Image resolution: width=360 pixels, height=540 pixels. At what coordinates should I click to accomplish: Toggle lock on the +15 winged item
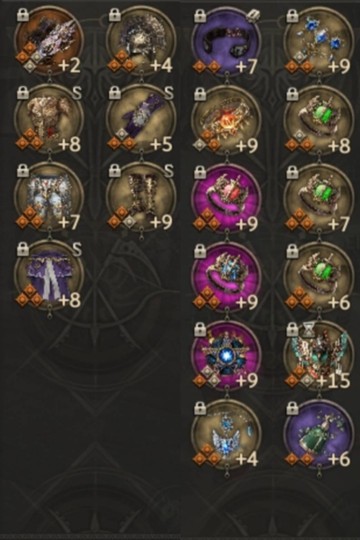tap(292, 329)
